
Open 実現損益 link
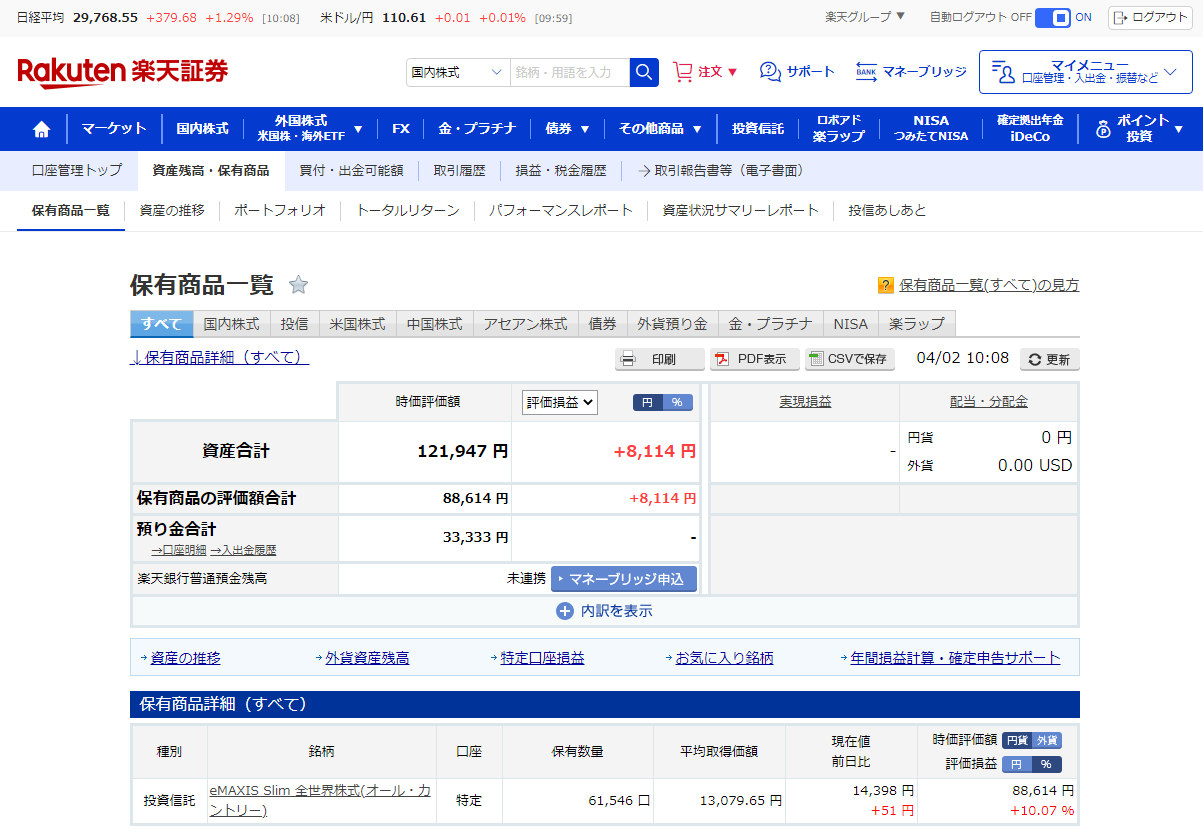coord(805,402)
